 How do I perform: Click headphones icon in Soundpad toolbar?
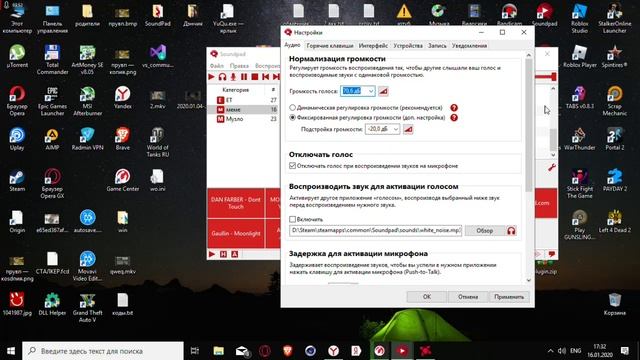[222, 77]
